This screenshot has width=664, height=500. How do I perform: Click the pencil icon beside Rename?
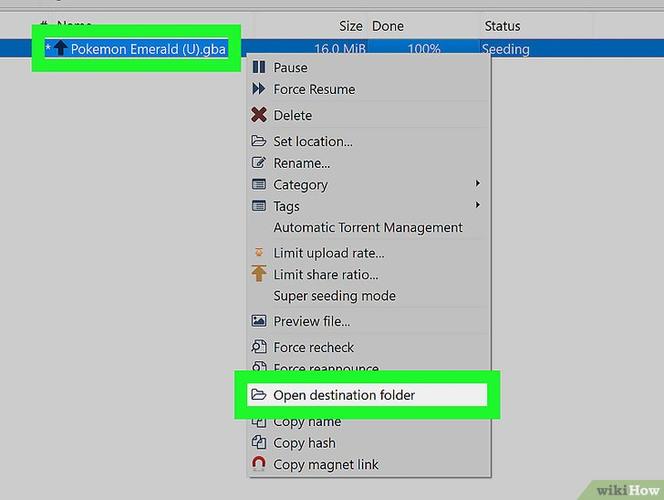(x=258, y=163)
